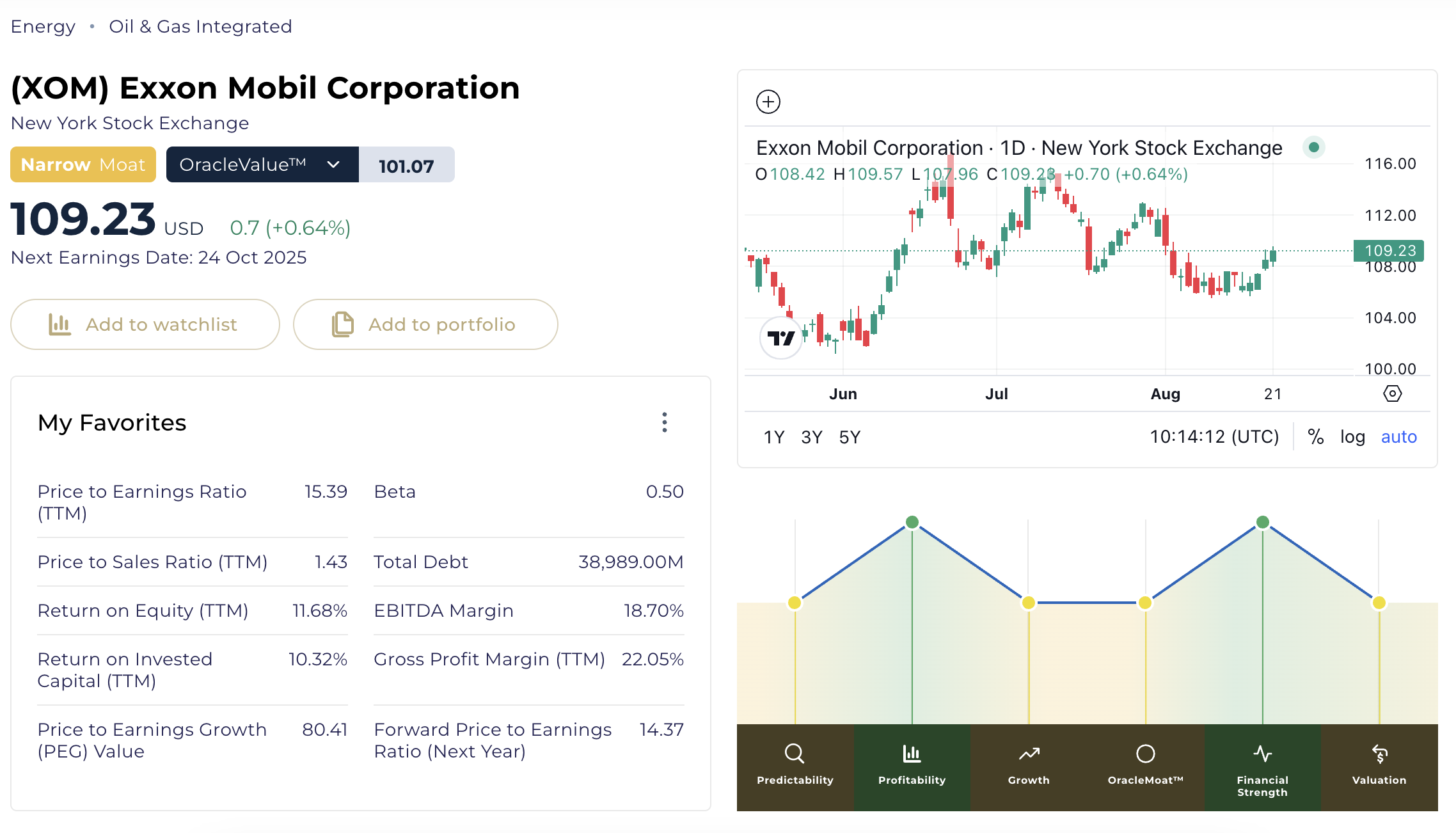Toggle log scale on chart
1456x833 pixels.
(x=1352, y=437)
